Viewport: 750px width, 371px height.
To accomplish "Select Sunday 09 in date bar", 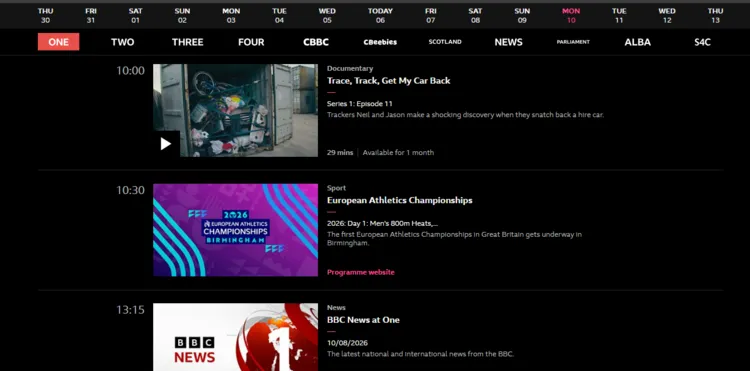I will point(522,15).
